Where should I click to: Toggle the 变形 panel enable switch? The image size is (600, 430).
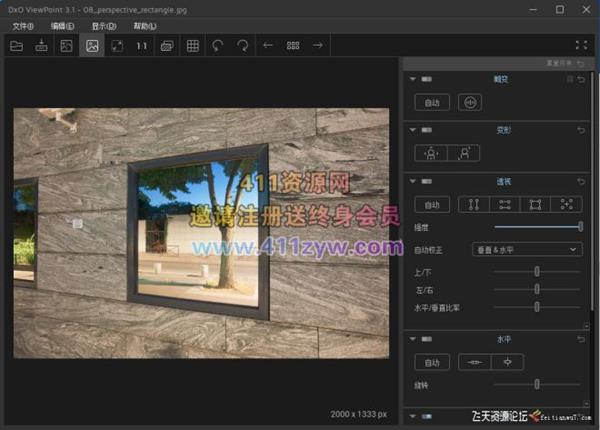click(427, 130)
